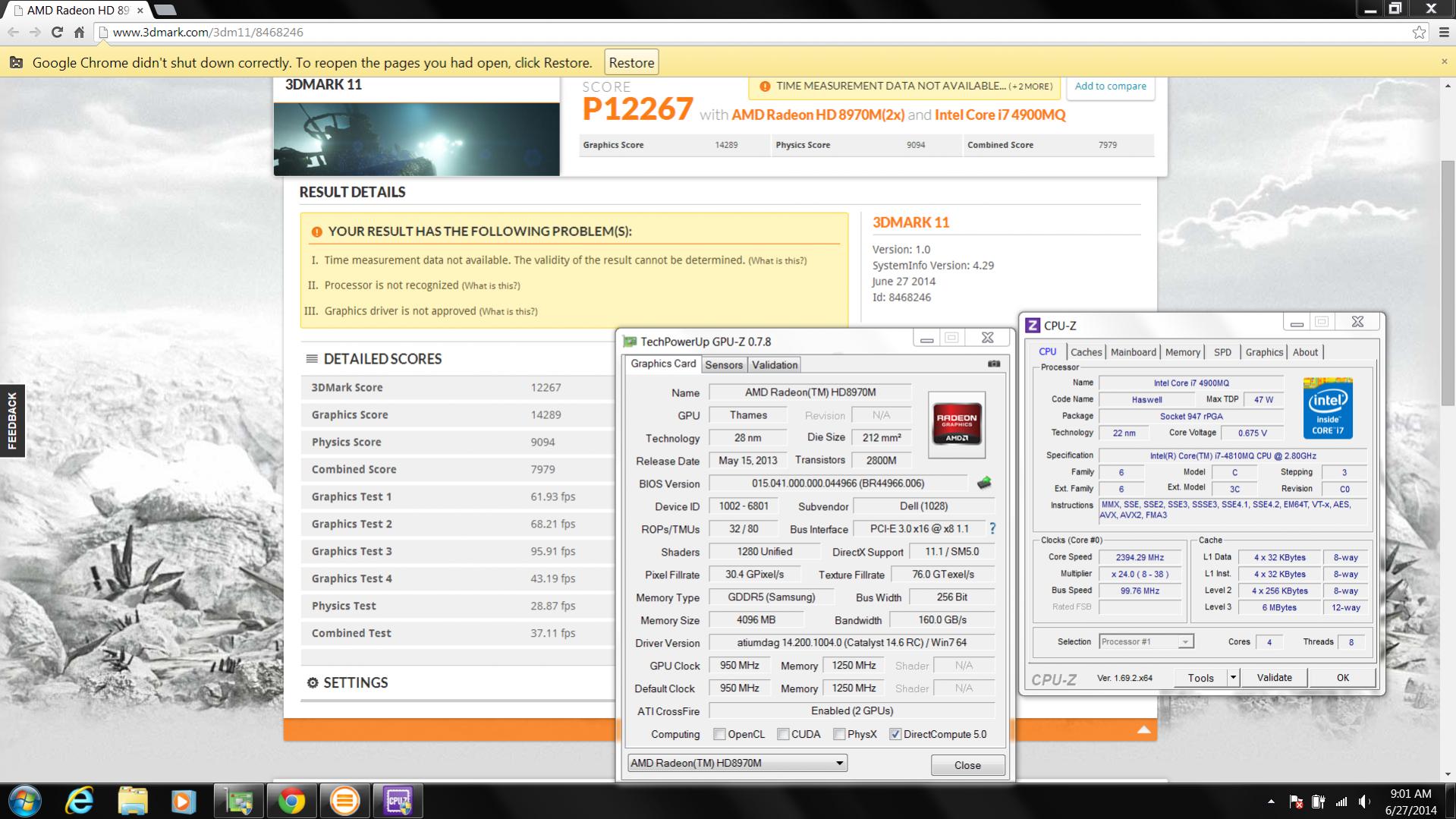Close the AMD Radeon HD browser tab
The height and width of the screenshot is (819, 1456).
pos(140,11)
